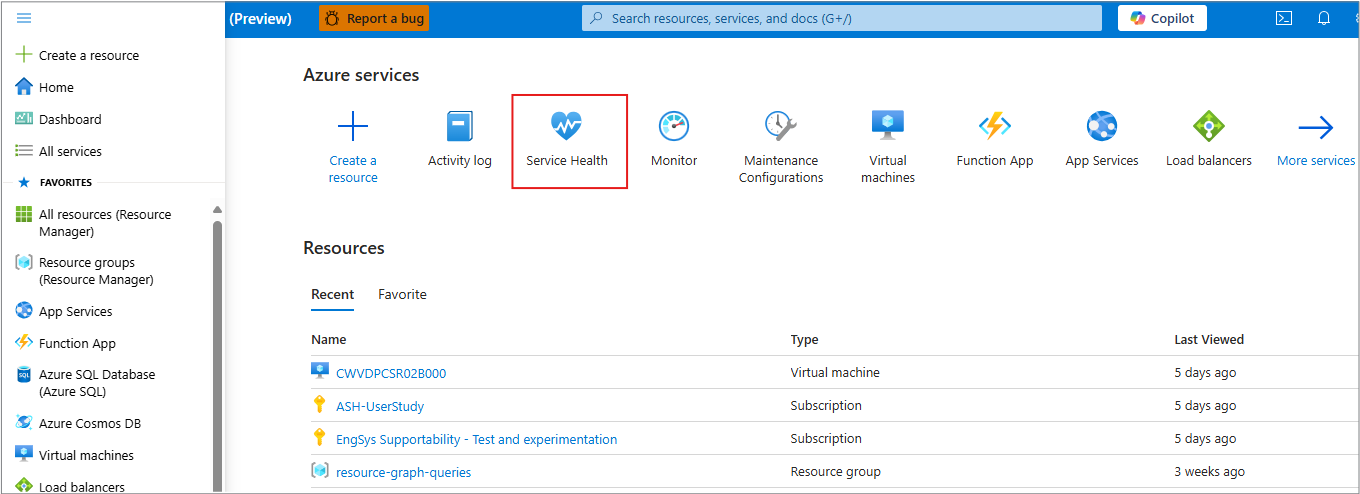Screen dimensions: 1360x494
Task: Open Resource groups (Resource Manager) favorite
Action: (x=96, y=271)
